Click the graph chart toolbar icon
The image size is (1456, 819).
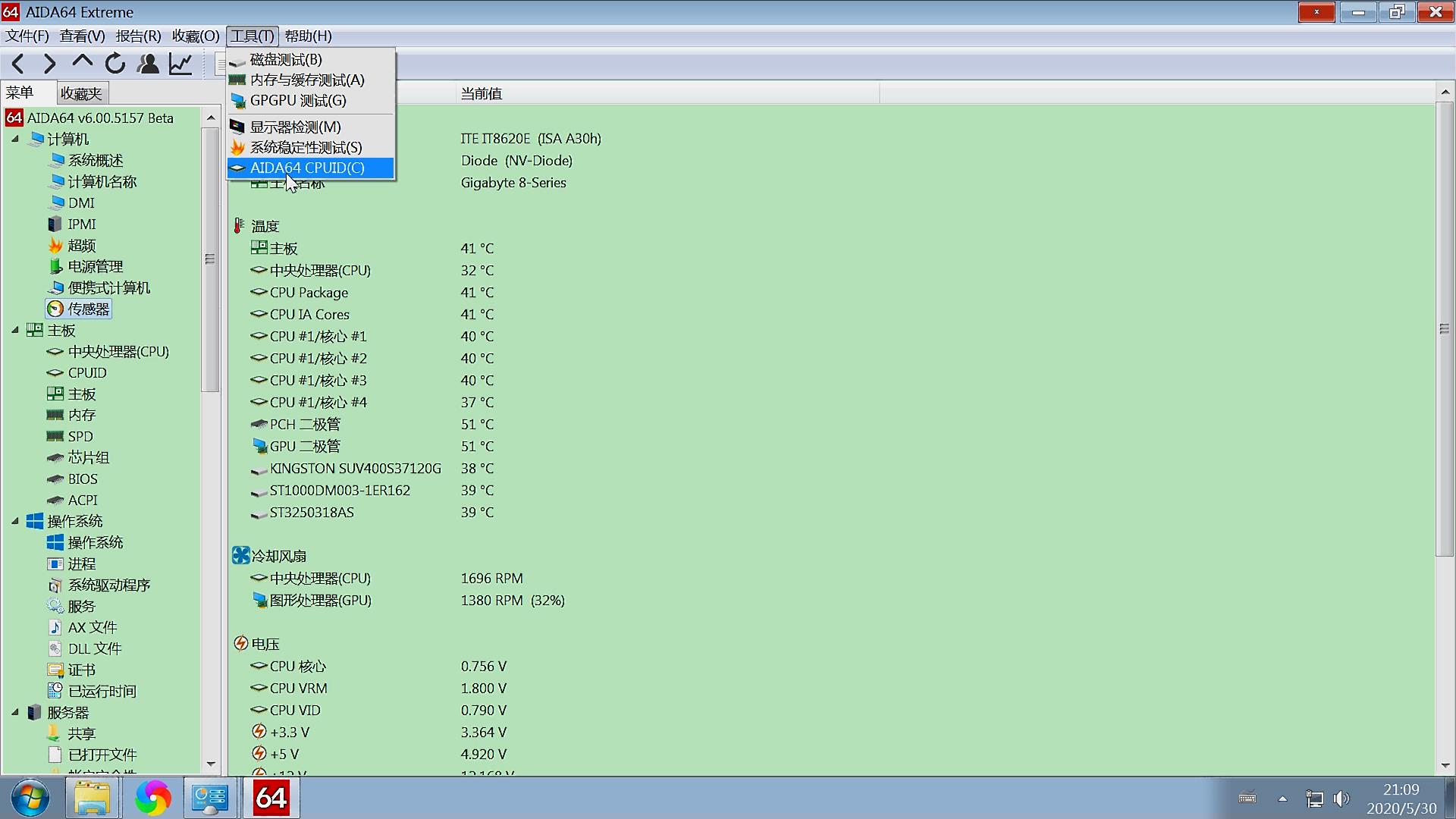[180, 64]
